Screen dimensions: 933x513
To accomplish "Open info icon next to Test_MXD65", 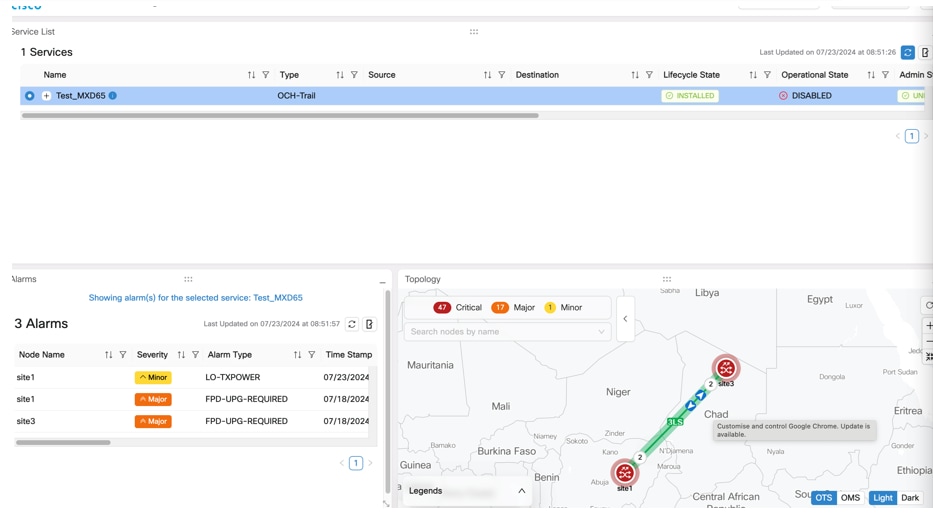I will [112, 95].
